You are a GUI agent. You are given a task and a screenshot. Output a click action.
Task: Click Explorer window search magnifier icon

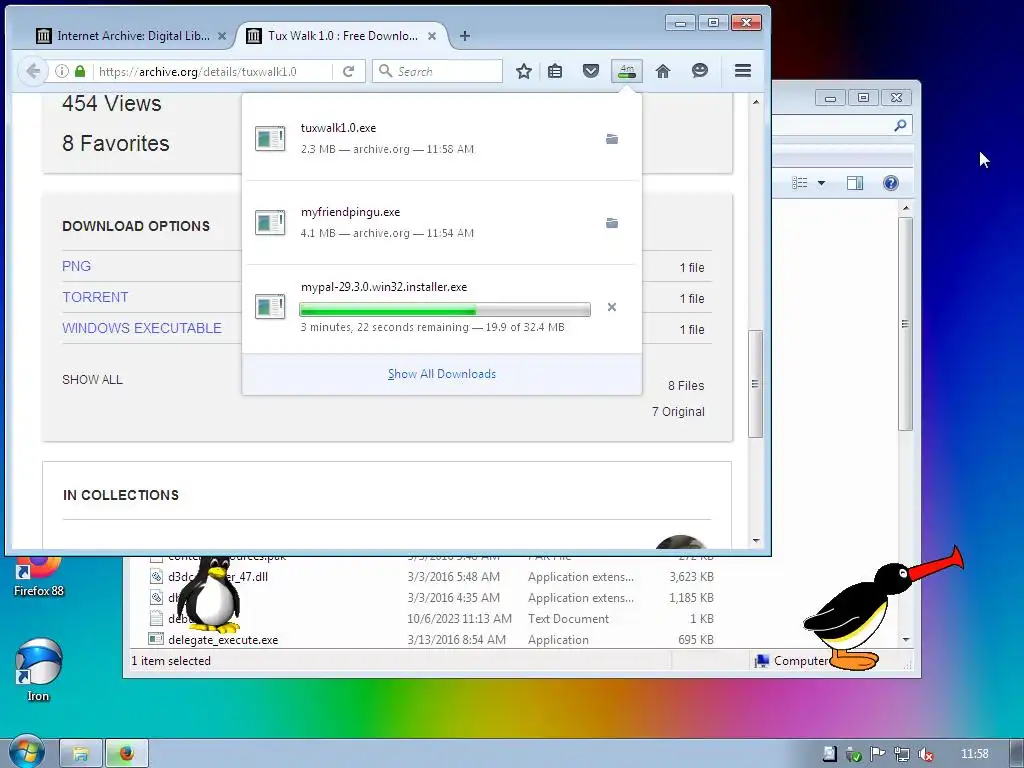point(901,125)
